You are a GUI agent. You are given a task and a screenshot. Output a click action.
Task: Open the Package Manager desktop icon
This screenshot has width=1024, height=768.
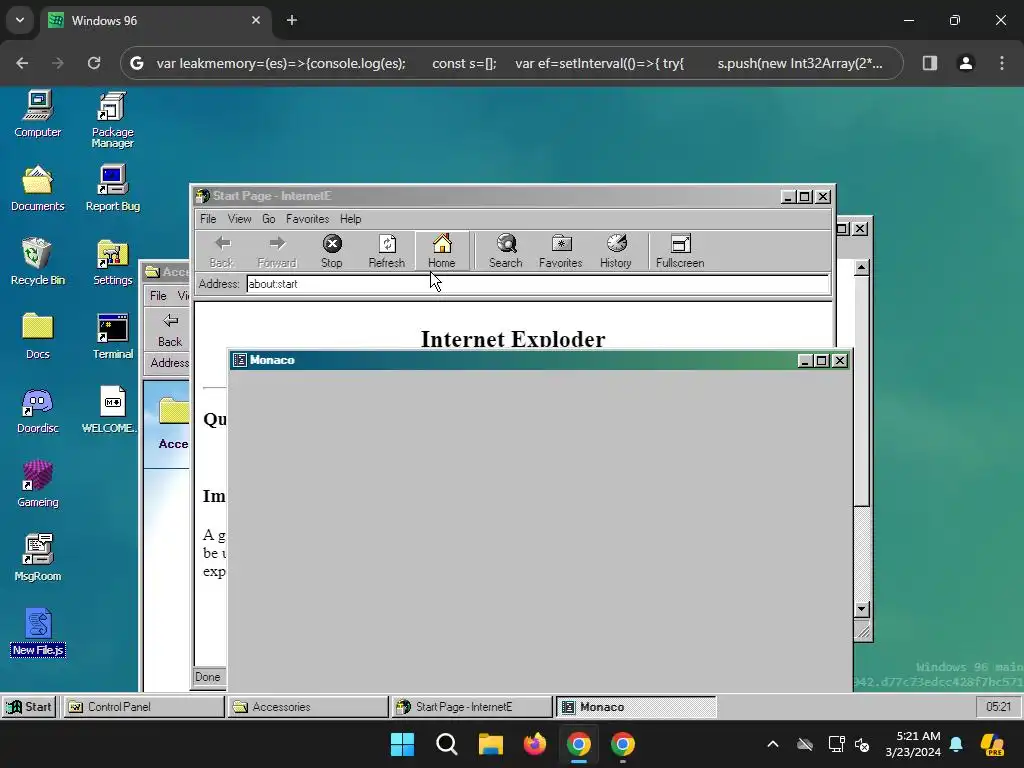[112, 120]
